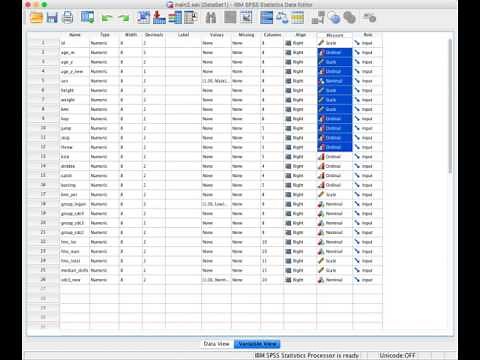This screenshot has width=480, height=360.
Task: Click the 'id' variable name cell
Action: click(75, 43)
